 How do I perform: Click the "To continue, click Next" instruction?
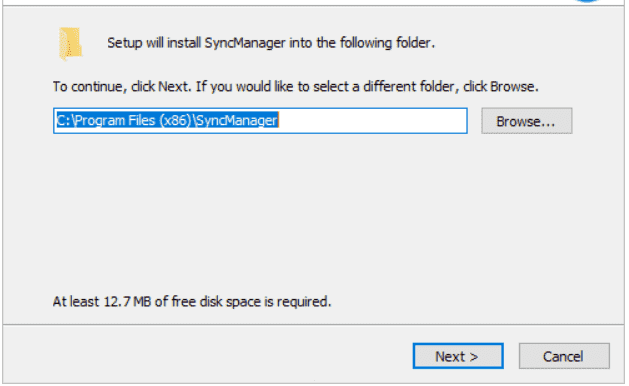[295, 87]
